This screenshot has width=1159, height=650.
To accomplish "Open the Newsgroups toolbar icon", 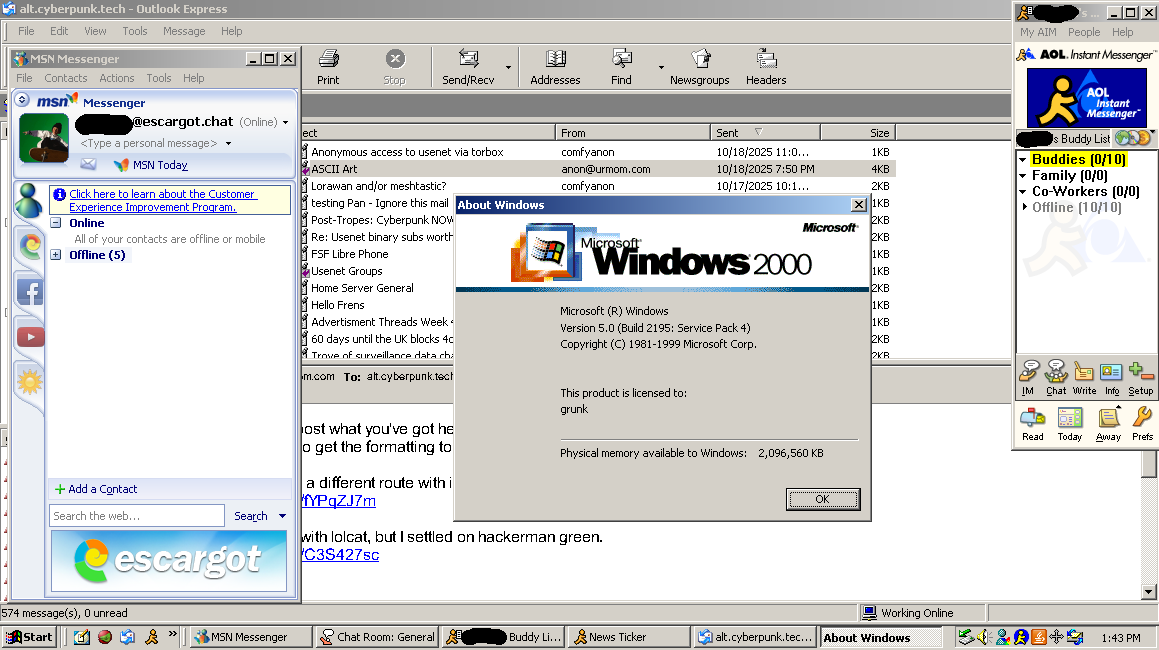I will 700,59.
